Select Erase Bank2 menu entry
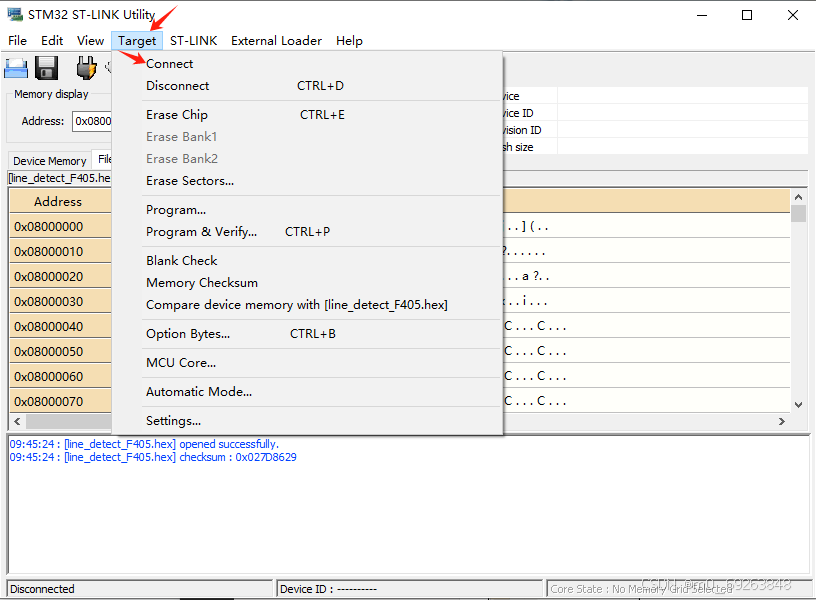Screen dimensions: 816x600 pyautogui.click(x=307, y=159)
